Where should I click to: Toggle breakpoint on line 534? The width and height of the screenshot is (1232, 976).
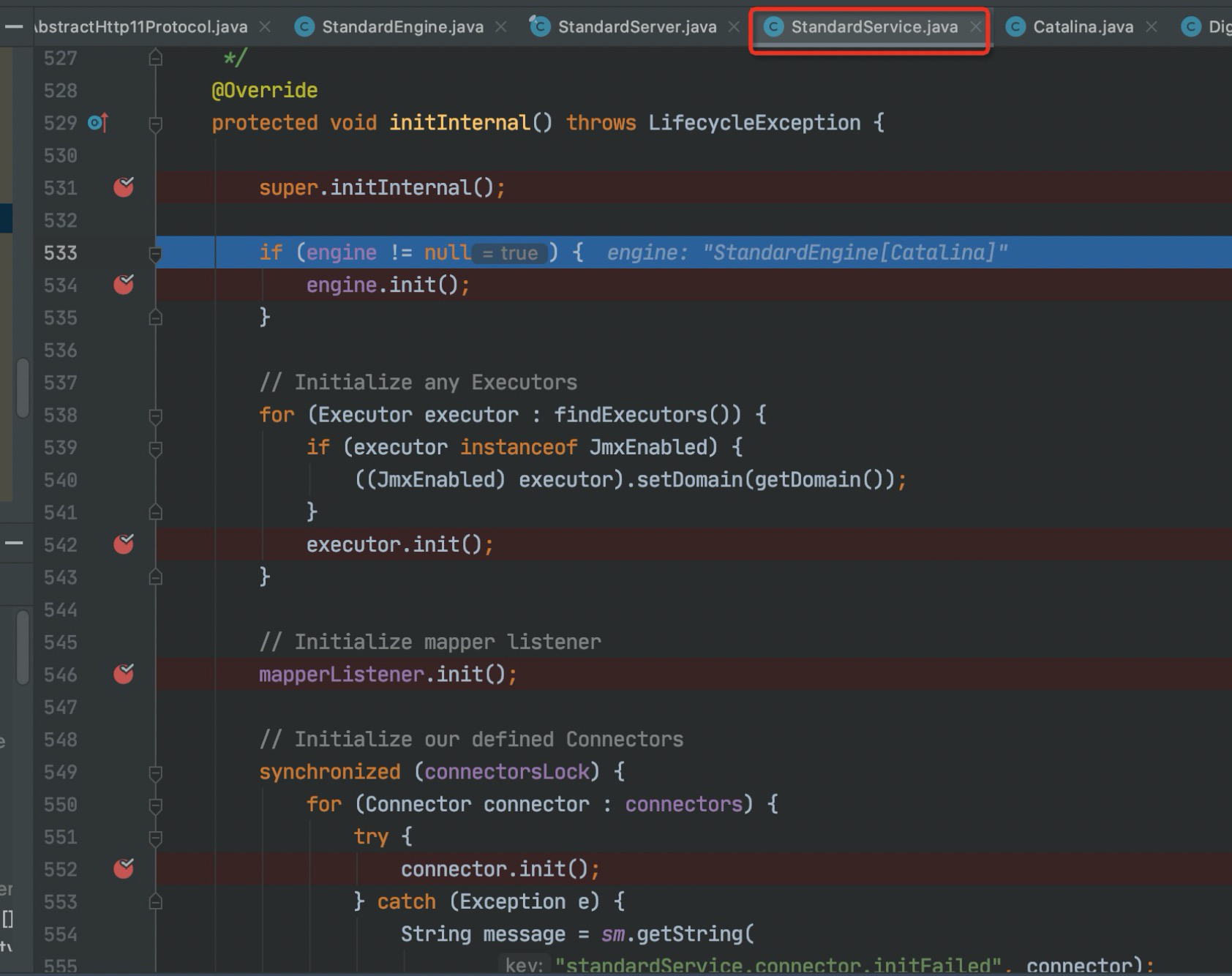124,285
